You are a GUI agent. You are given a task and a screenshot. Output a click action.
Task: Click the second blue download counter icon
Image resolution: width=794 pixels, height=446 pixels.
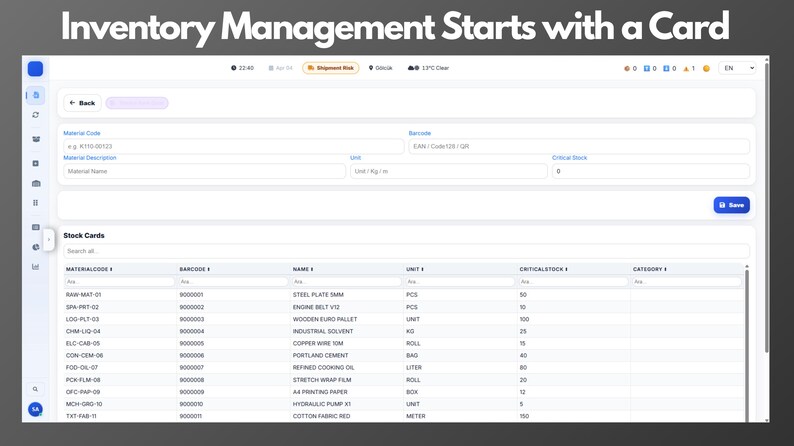666,68
